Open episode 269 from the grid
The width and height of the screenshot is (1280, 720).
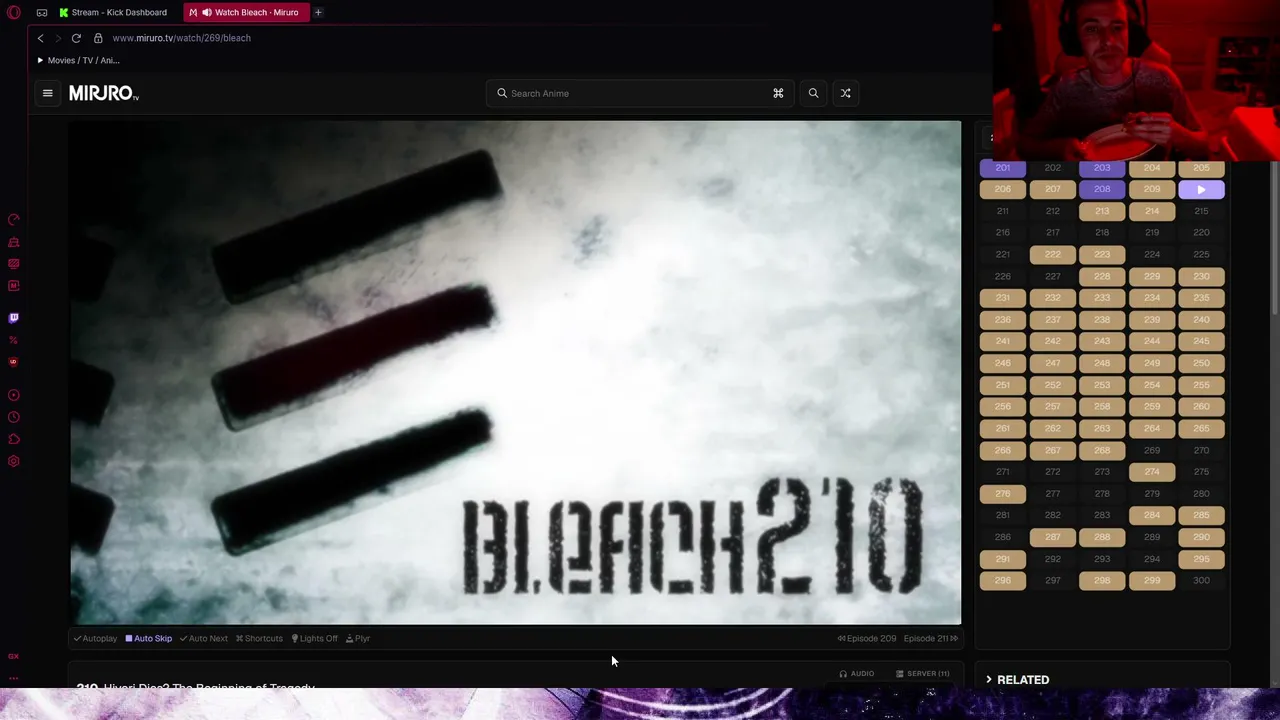1152,450
